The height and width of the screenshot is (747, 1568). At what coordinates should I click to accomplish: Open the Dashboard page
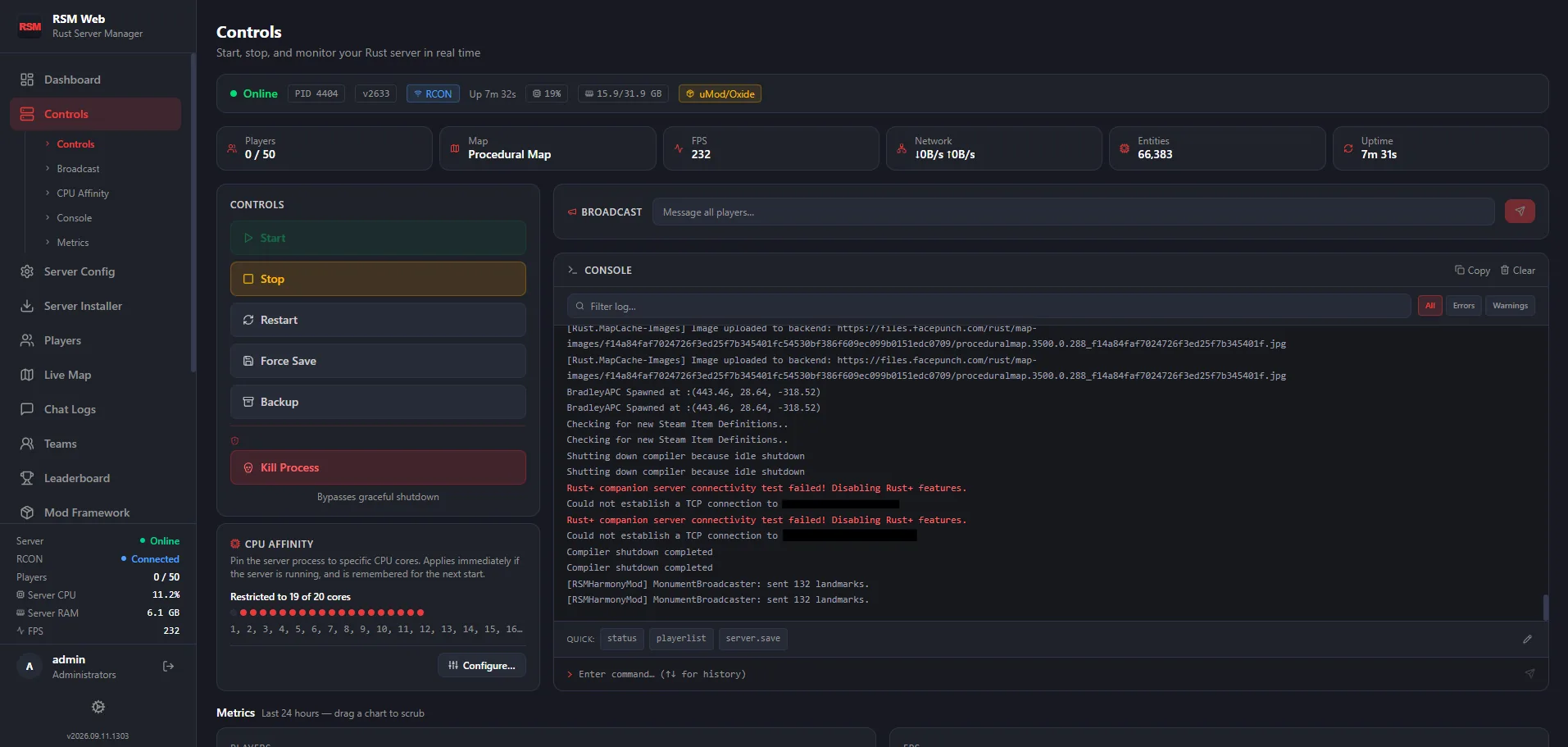tap(95, 80)
